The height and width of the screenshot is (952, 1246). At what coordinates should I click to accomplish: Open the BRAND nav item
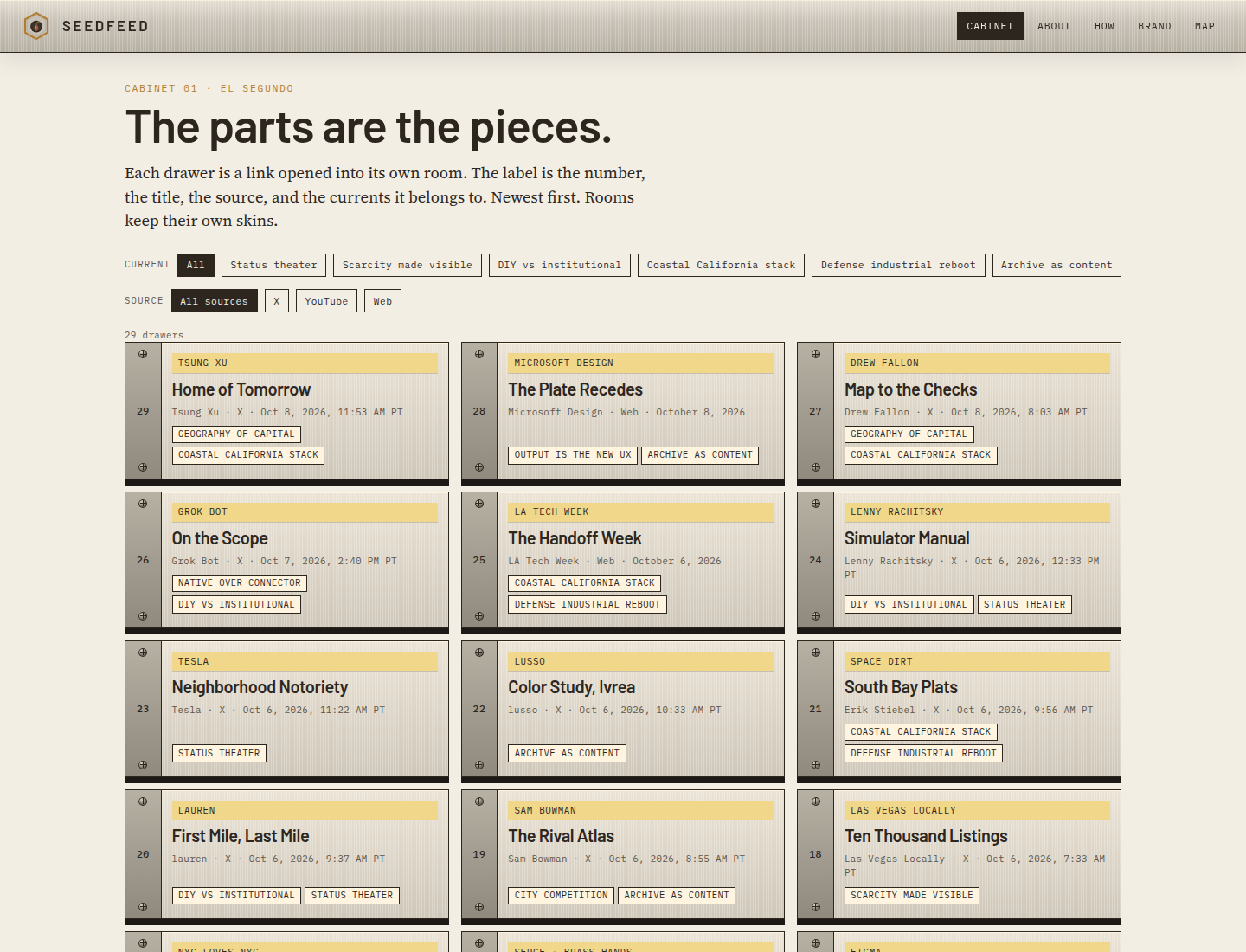1154,26
